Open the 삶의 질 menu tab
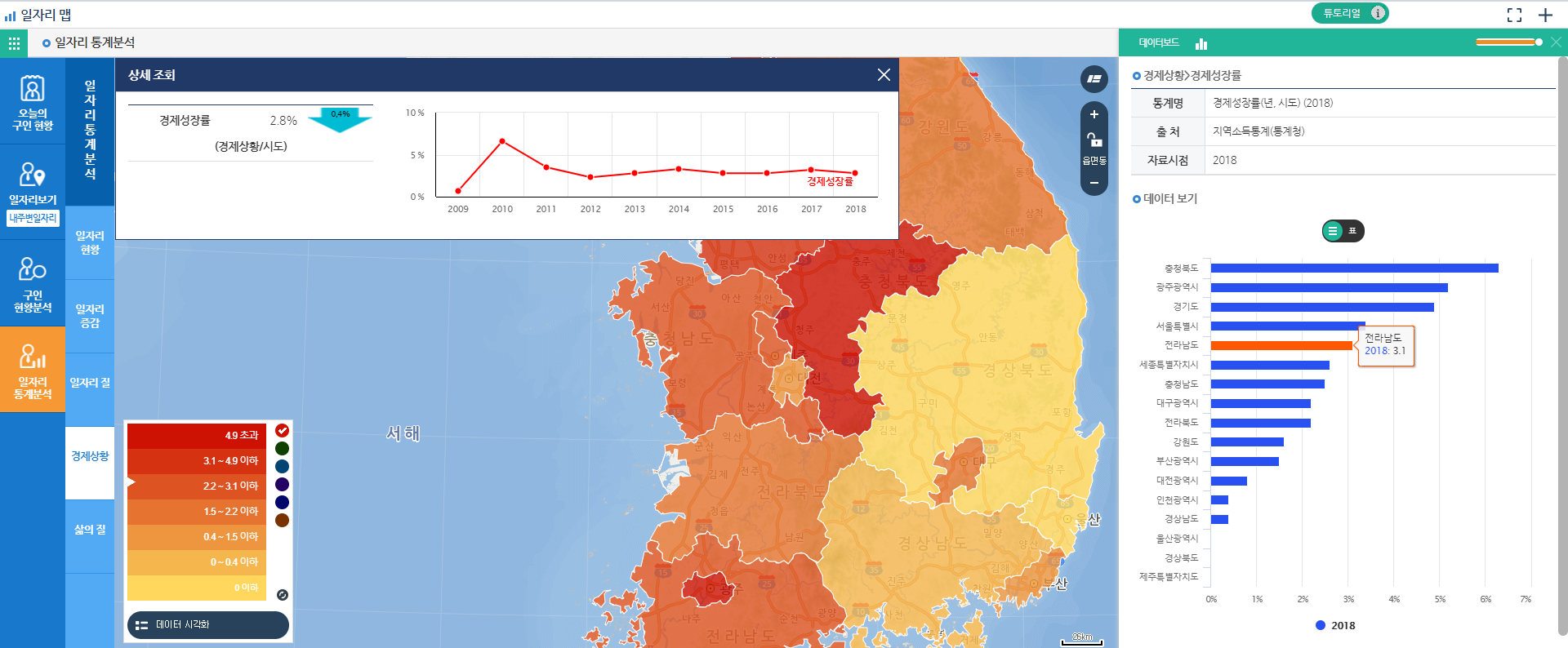Image resolution: width=1568 pixels, height=648 pixels. [x=90, y=530]
